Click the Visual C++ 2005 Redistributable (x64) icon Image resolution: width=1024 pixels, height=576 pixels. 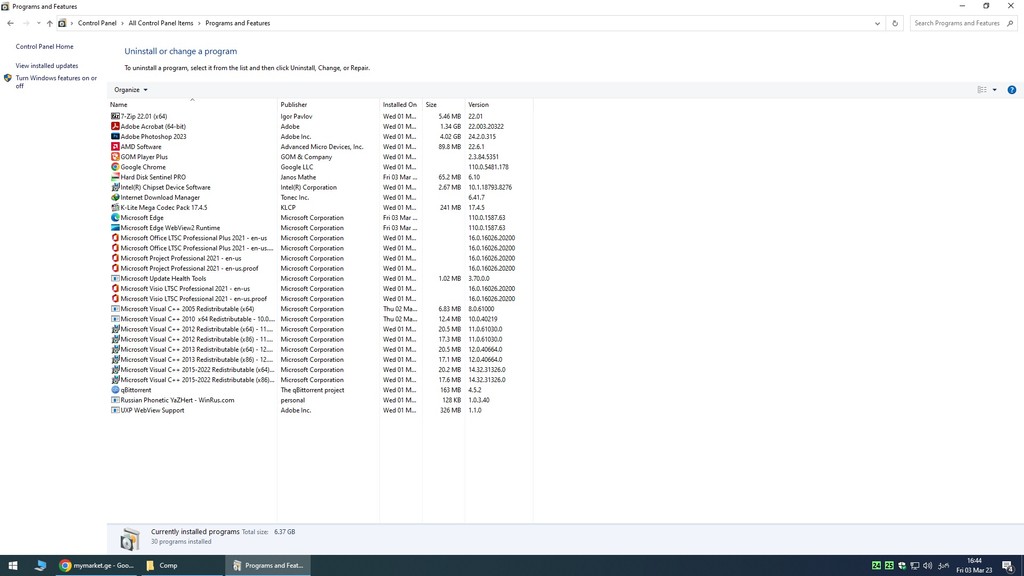click(115, 309)
